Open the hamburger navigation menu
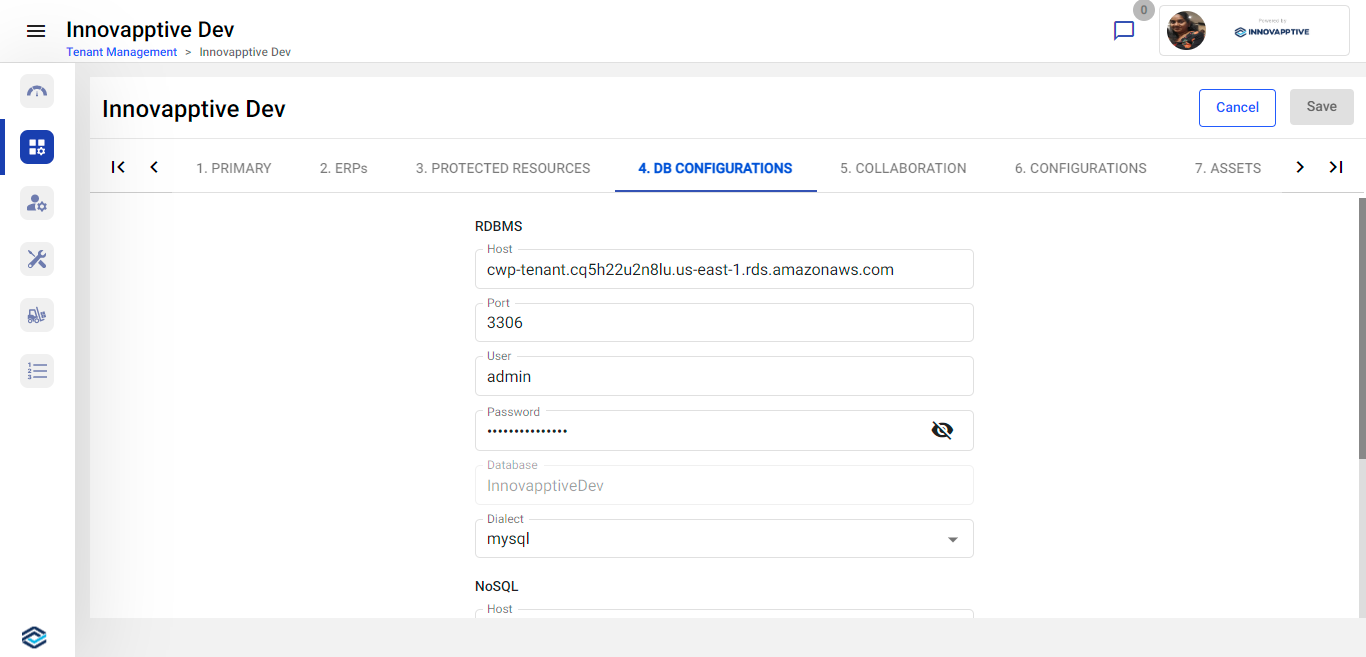1366x657 pixels. 36,31
